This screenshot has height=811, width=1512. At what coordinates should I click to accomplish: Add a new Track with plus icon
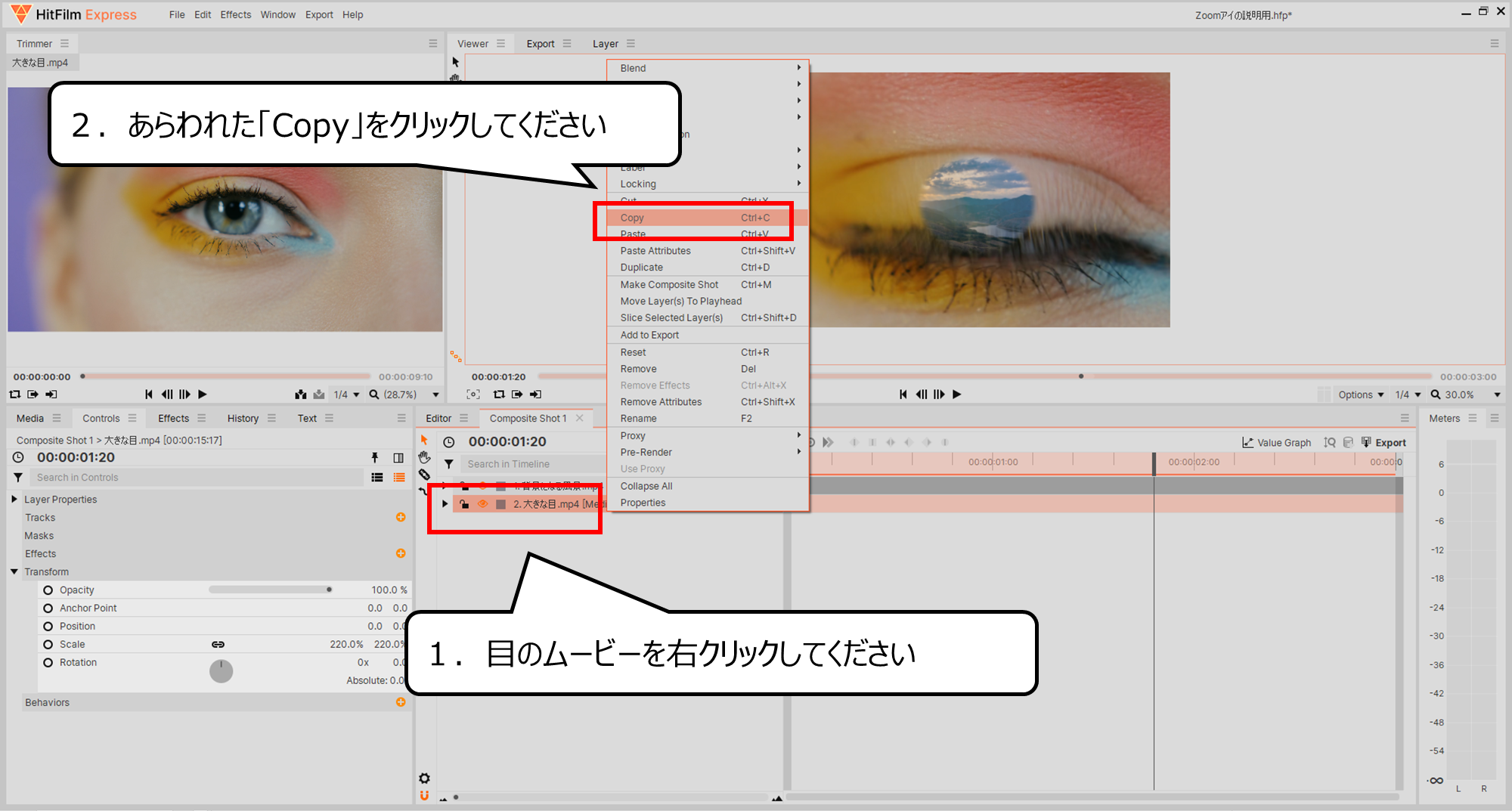point(401,517)
